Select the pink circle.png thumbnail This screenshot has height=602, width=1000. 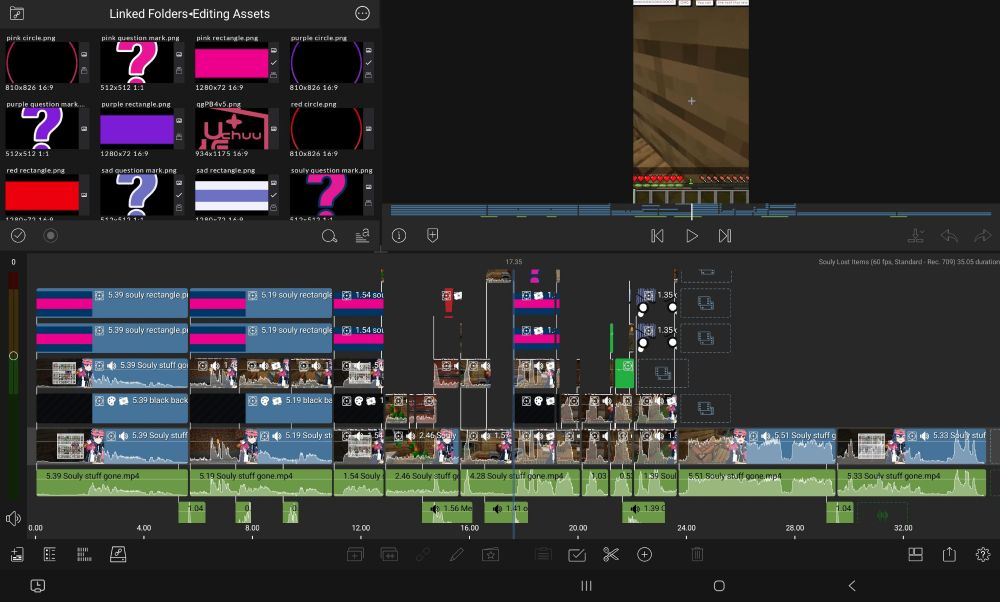point(41,62)
